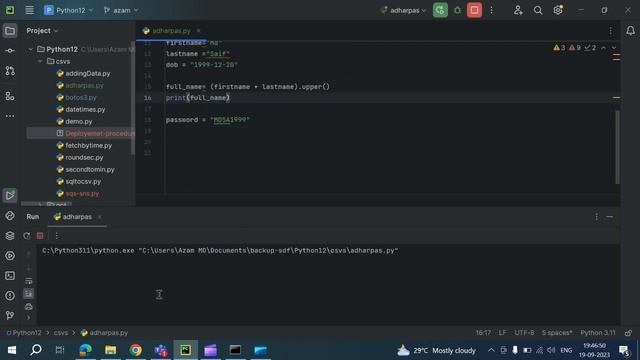Open fetchbytime.py file

pyautogui.click(x=84, y=145)
